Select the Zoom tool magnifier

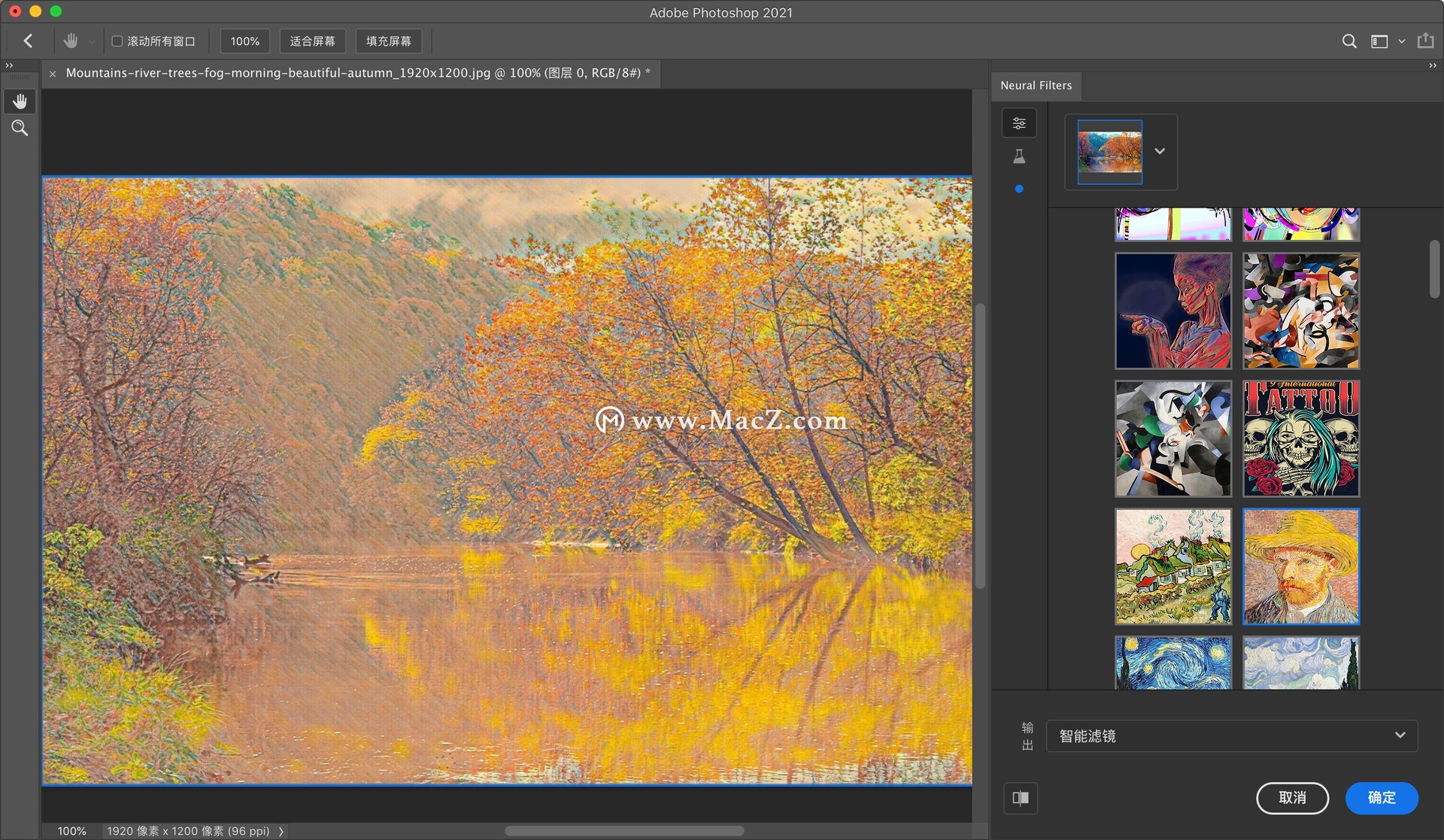point(20,128)
